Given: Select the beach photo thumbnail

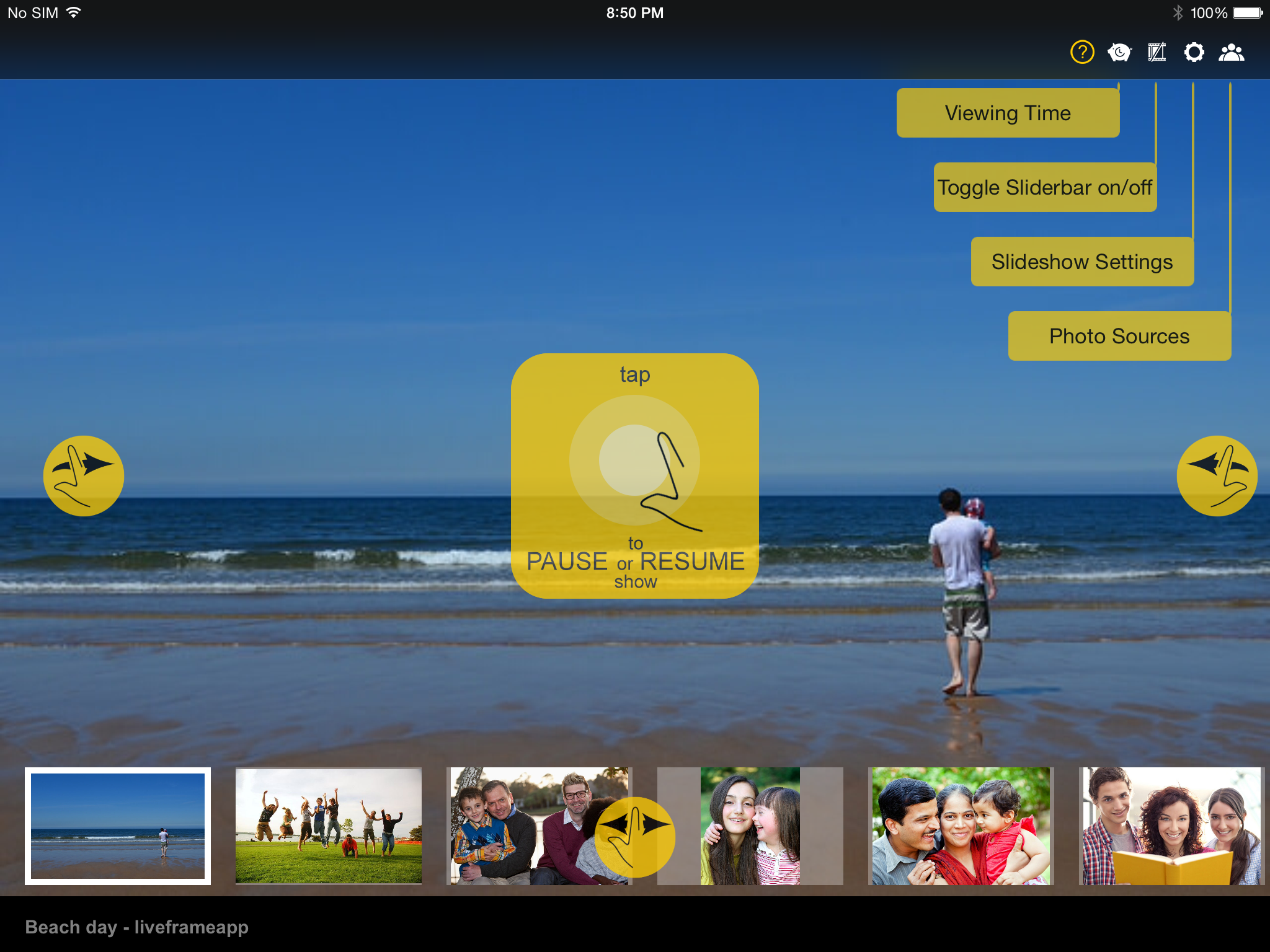Looking at the screenshot, I should [x=118, y=826].
